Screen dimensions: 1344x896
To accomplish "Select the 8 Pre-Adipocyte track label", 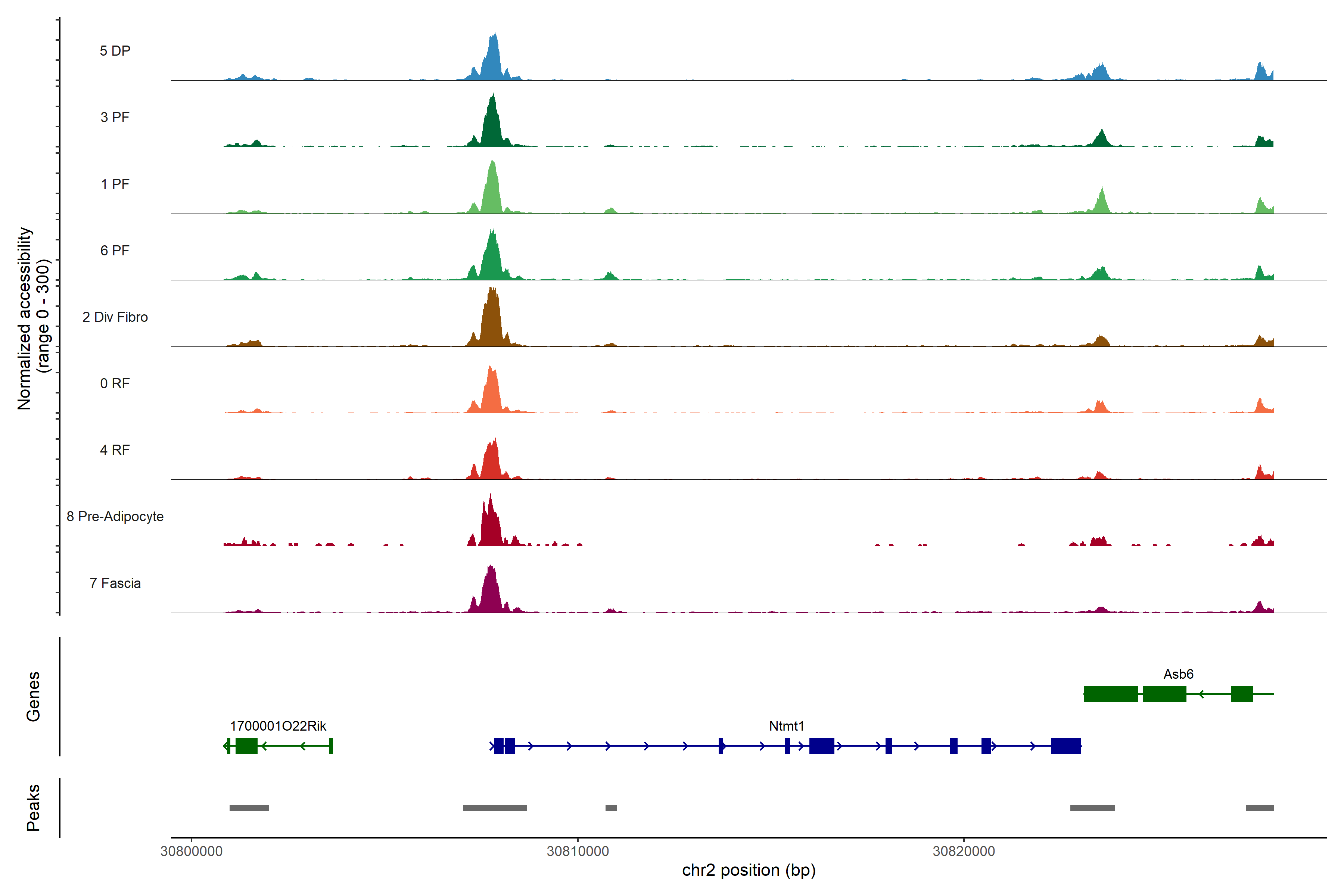I will coord(115,517).
